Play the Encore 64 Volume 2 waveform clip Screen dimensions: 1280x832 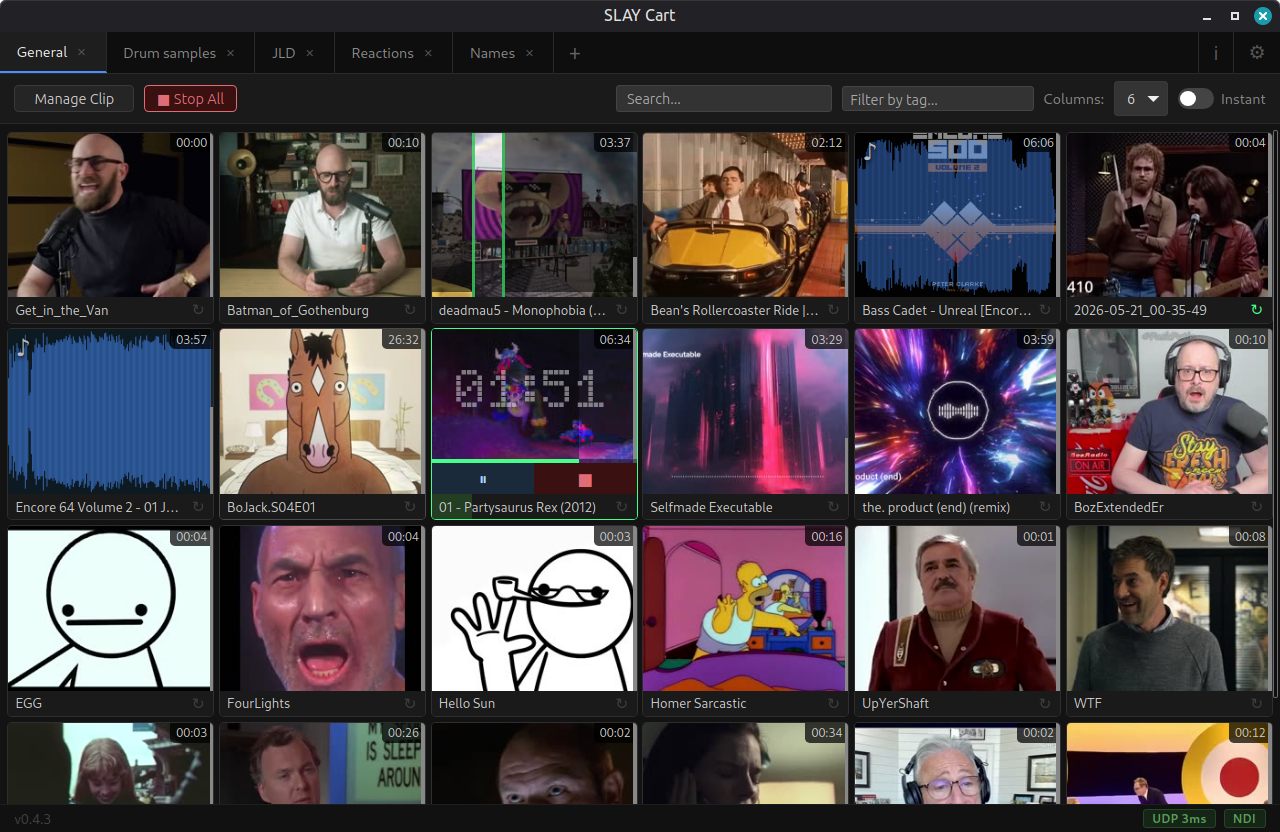[x=109, y=412]
